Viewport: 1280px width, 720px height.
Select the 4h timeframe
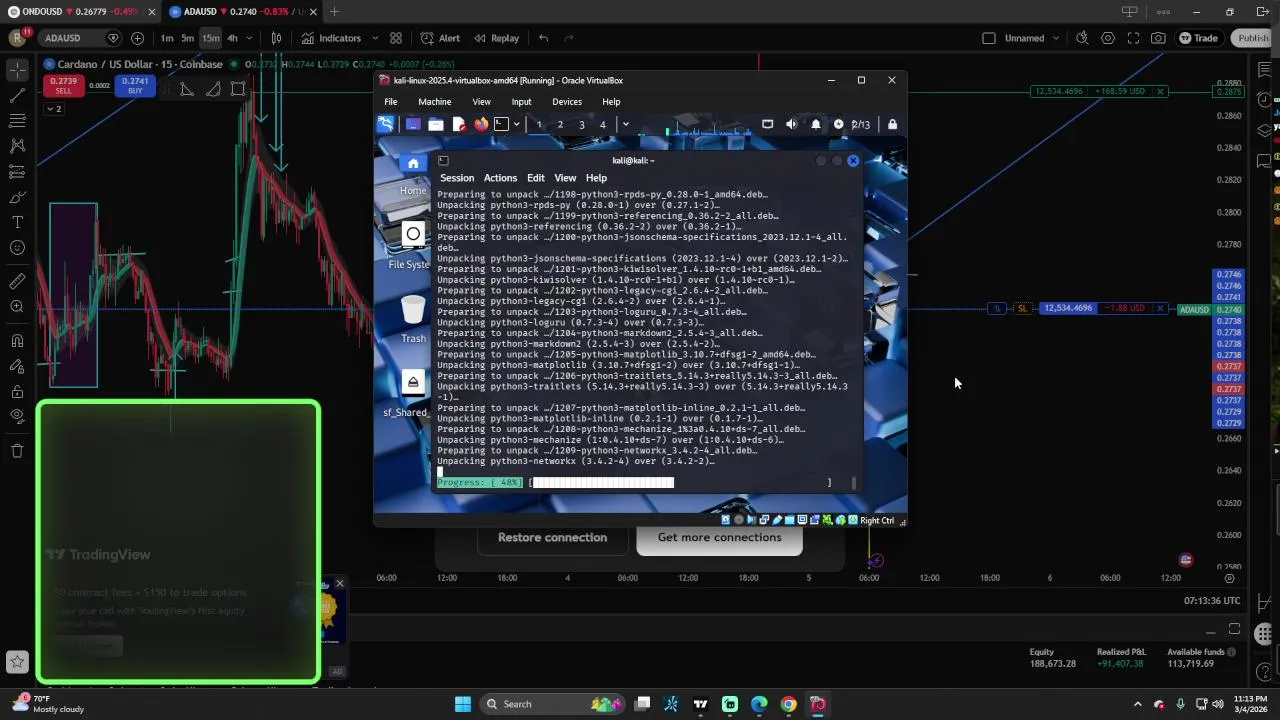pos(232,38)
